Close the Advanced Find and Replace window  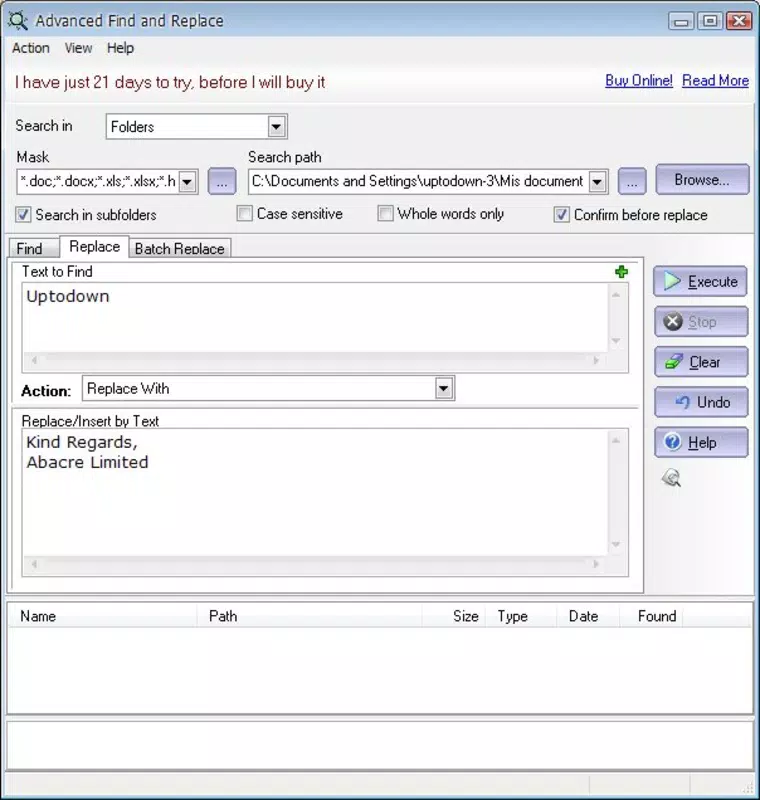pyautogui.click(x=739, y=21)
